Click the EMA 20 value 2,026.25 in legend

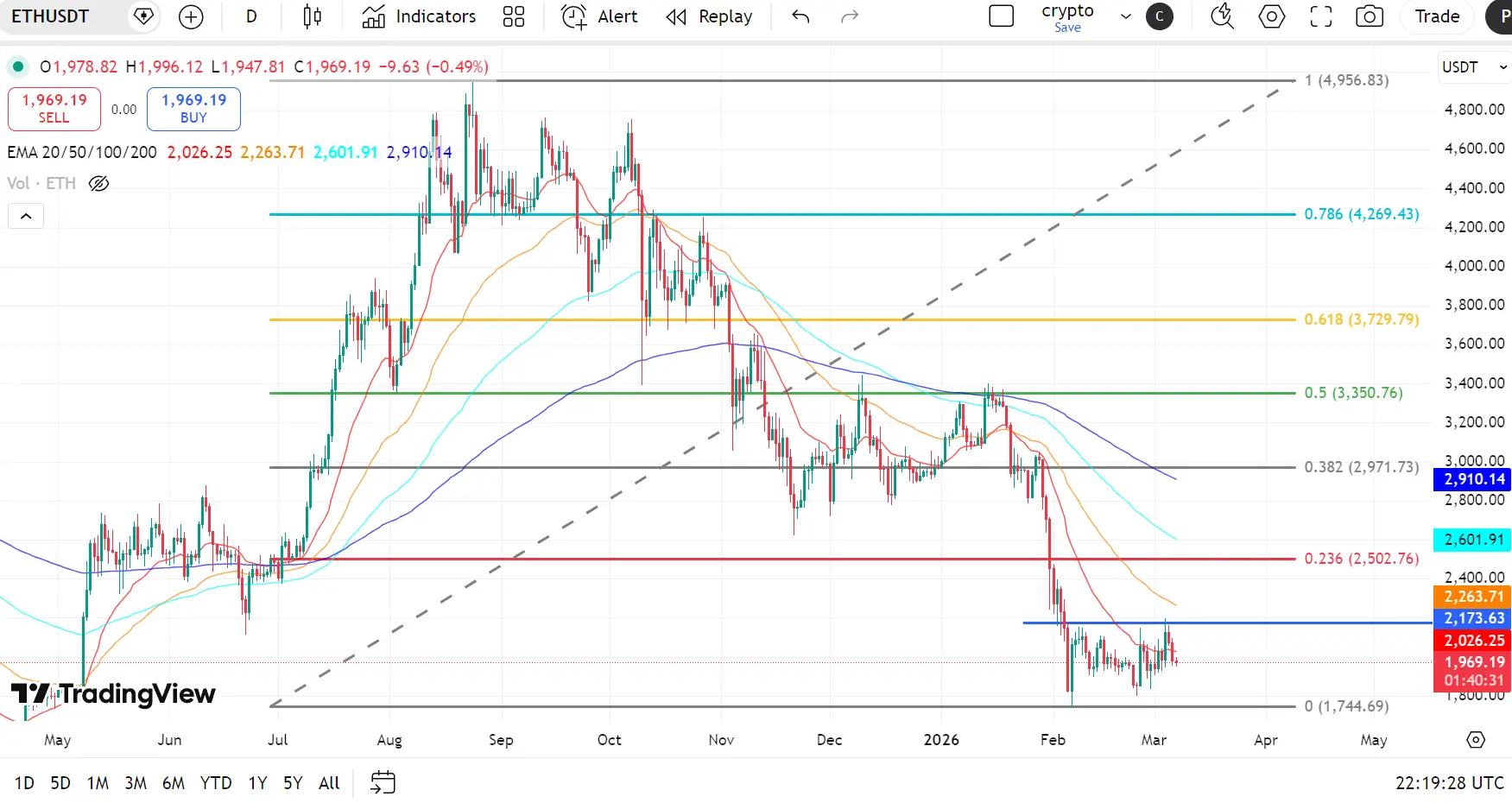click(x=199, y=153)
